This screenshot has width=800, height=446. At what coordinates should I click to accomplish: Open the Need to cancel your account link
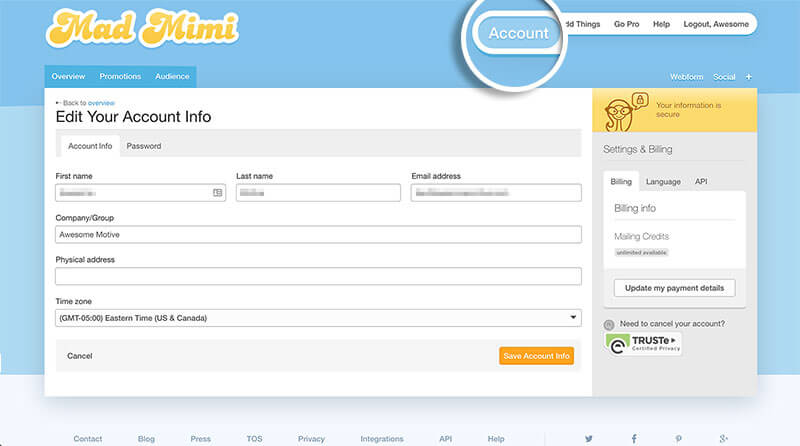point(671,324)
